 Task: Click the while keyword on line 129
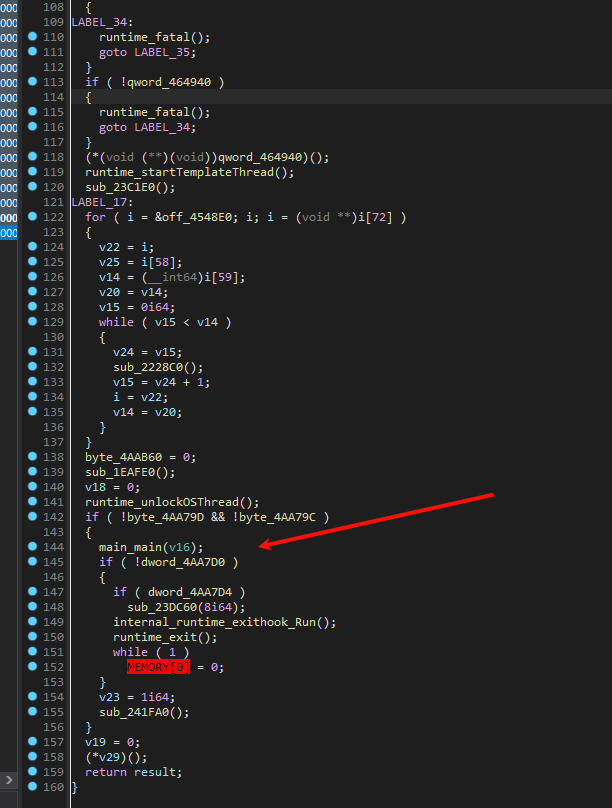116,322
